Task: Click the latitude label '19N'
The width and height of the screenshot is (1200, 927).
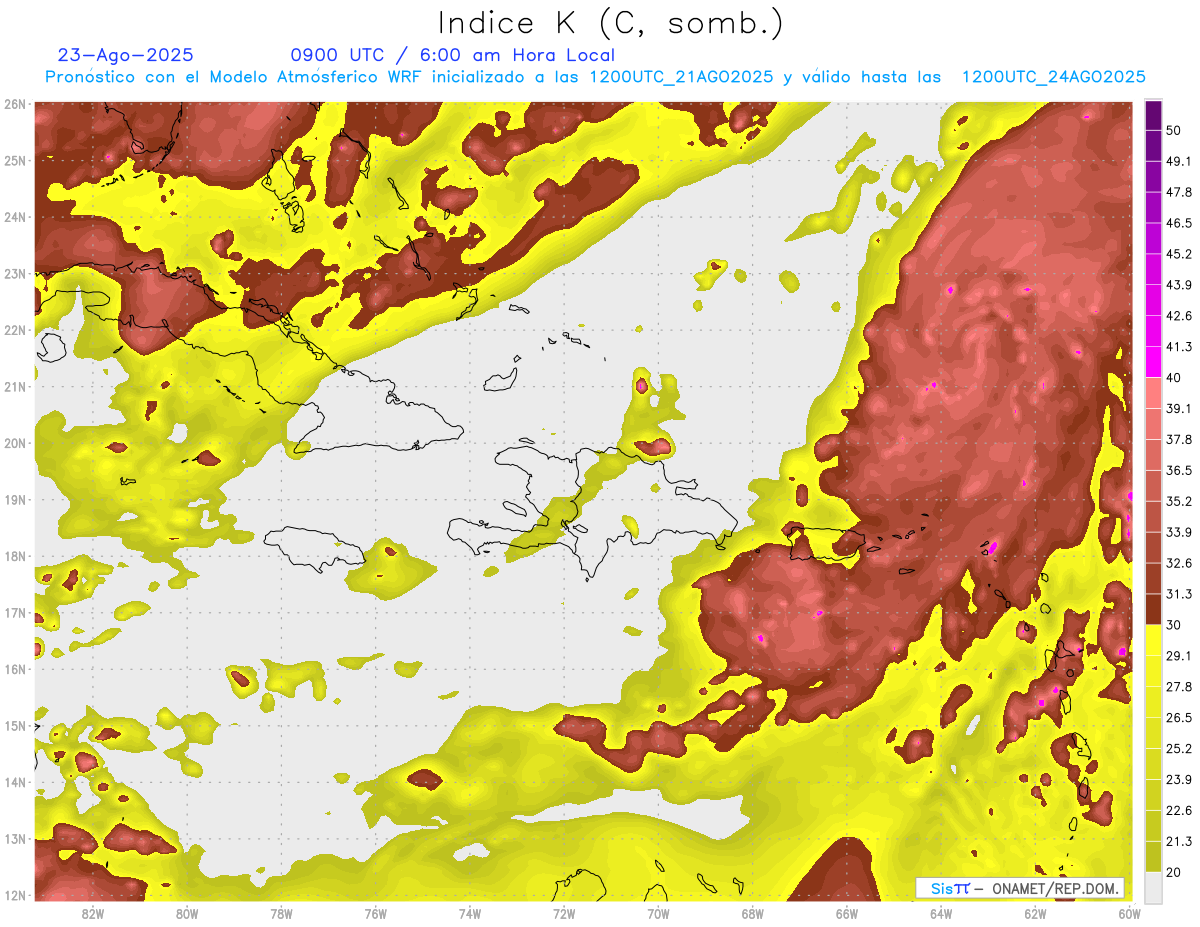Action: pyautogui.click(x=15, y=500)
